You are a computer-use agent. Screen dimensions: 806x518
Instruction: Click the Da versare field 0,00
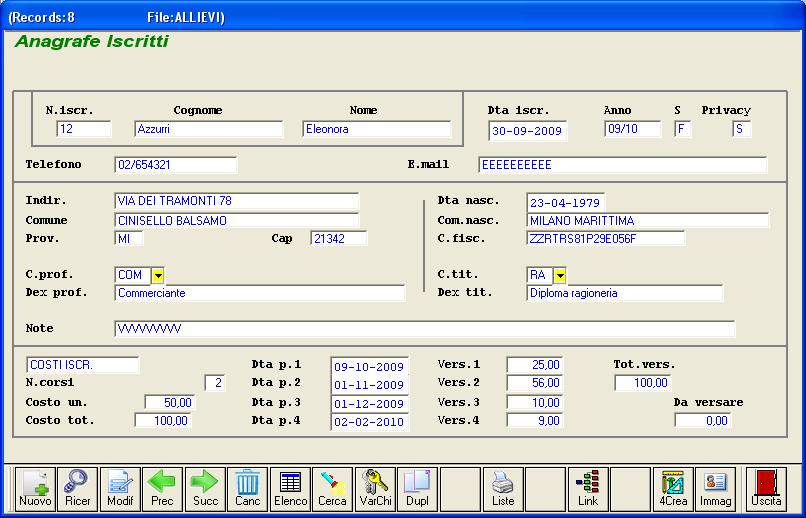pyautogui.click(x=703, y=420)
